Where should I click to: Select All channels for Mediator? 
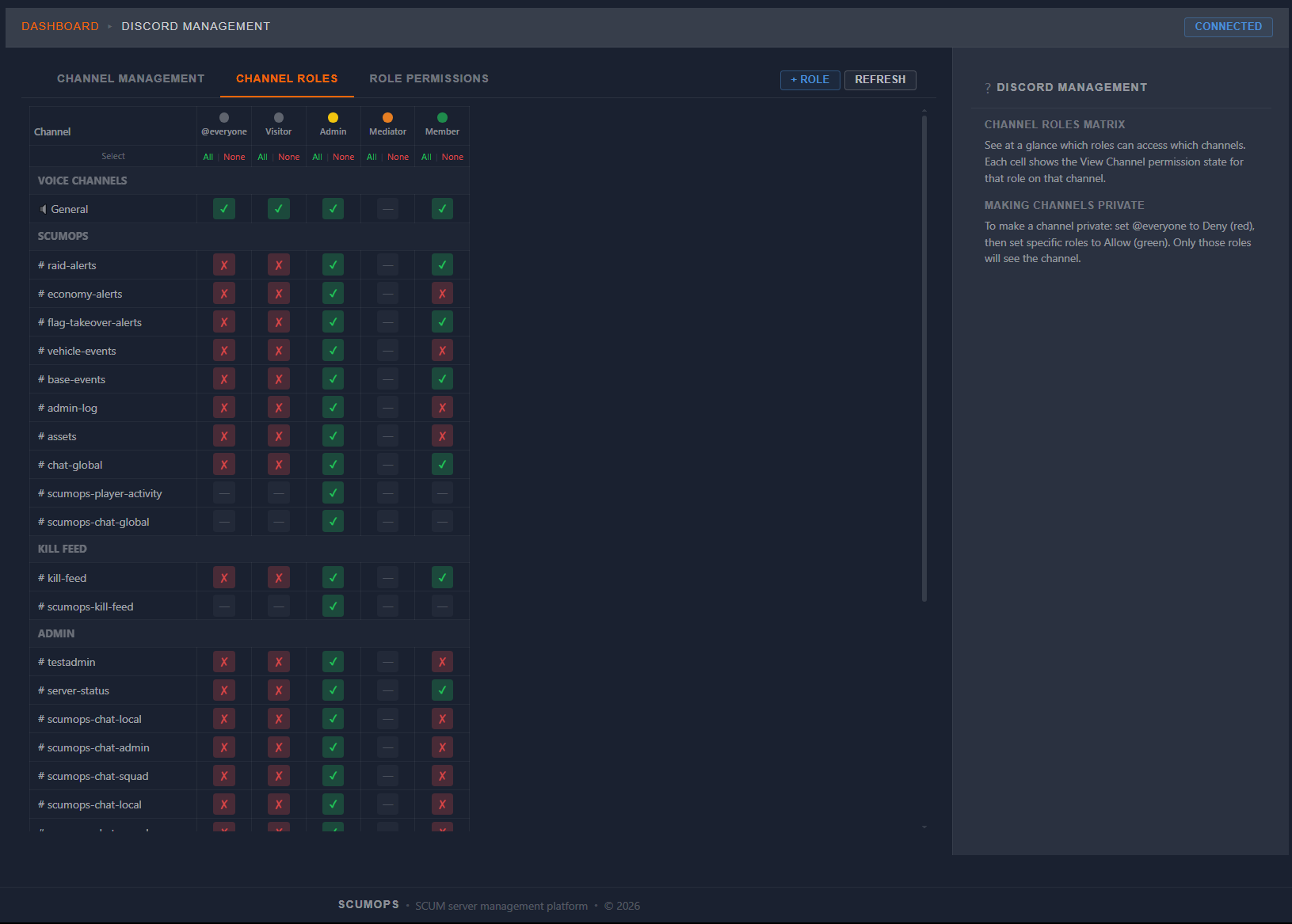[372, 157]
